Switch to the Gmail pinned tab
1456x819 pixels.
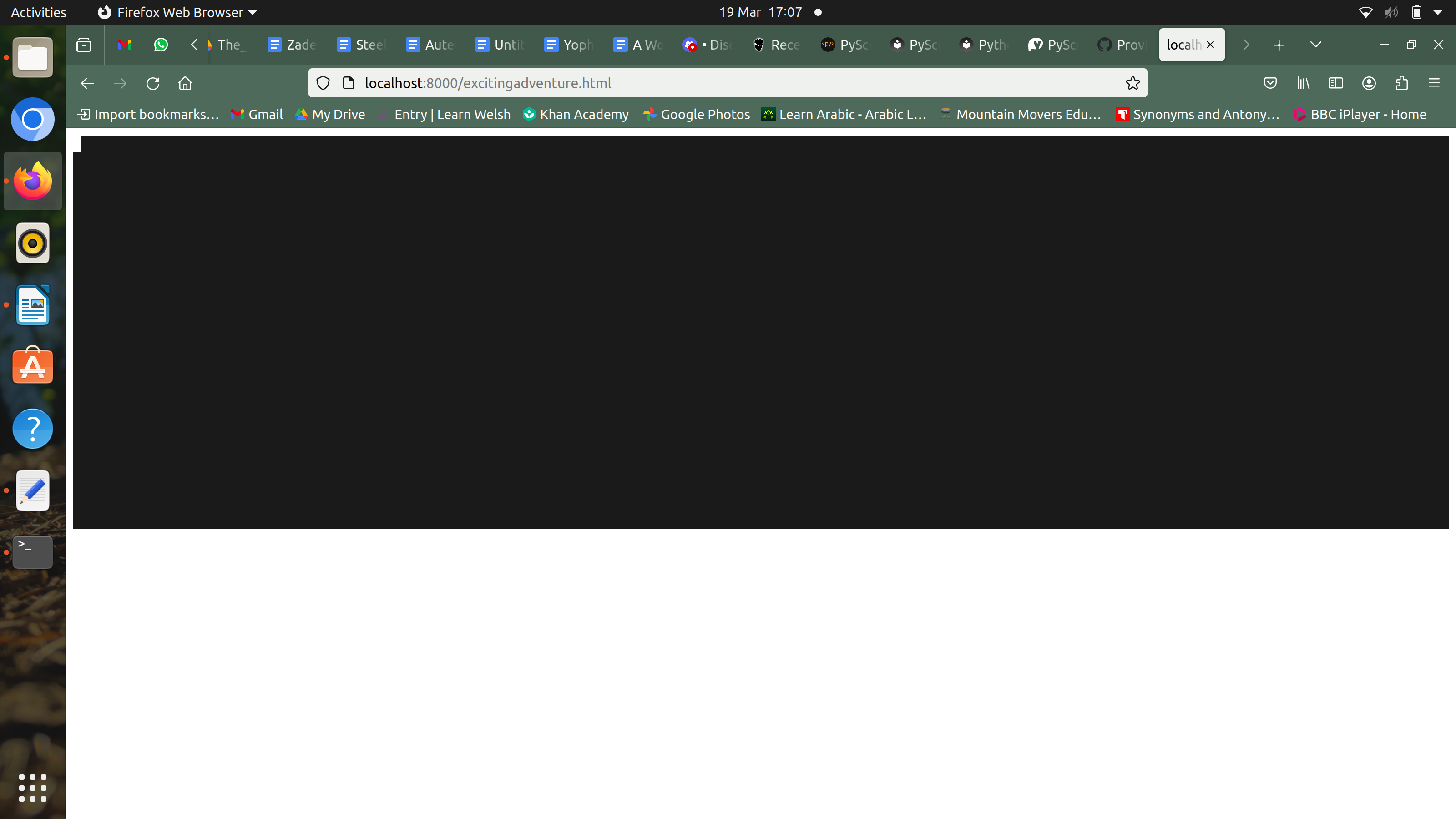[x=125, y=45]
